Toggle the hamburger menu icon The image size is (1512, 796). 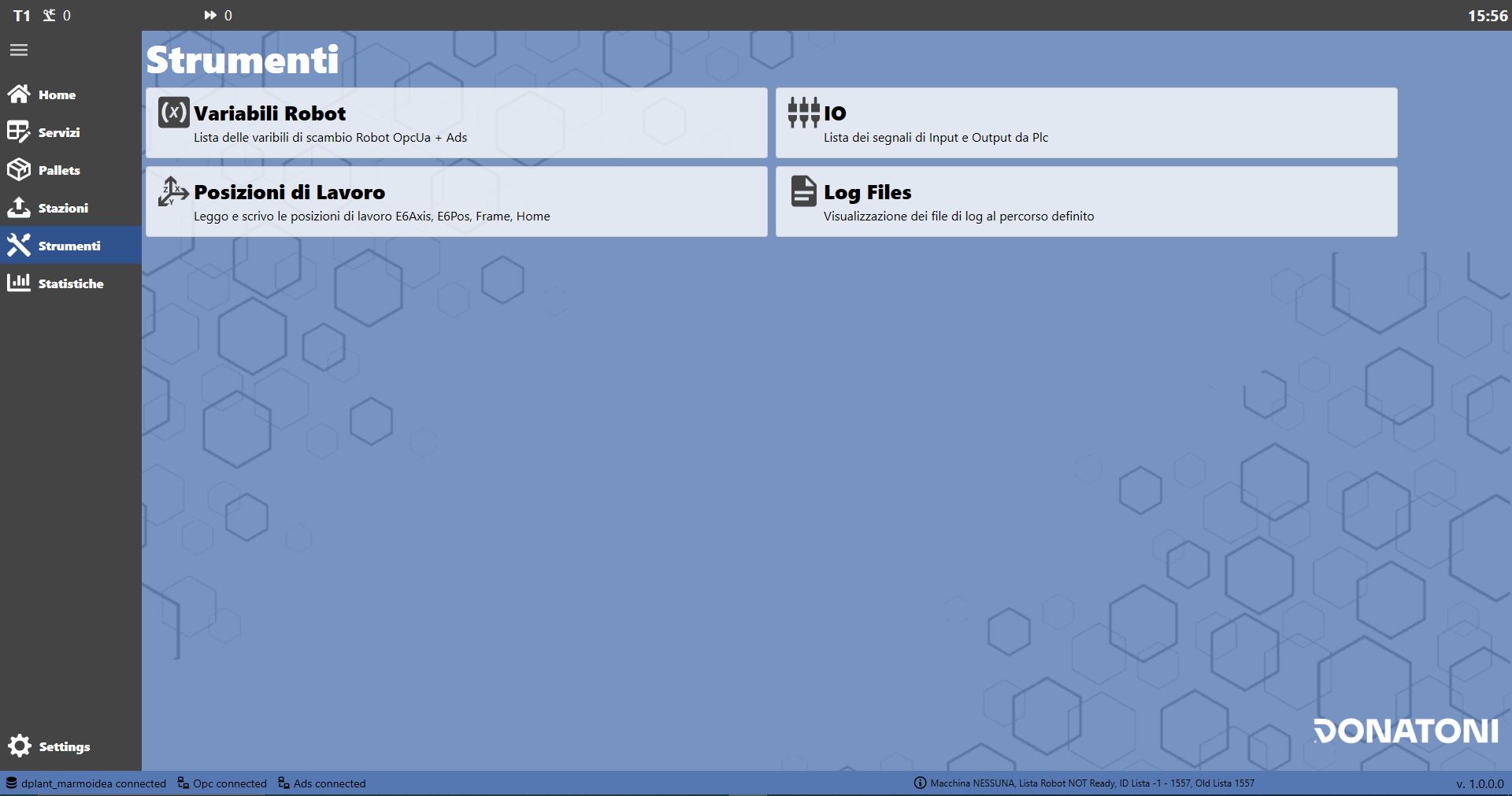tap(19, 50)
